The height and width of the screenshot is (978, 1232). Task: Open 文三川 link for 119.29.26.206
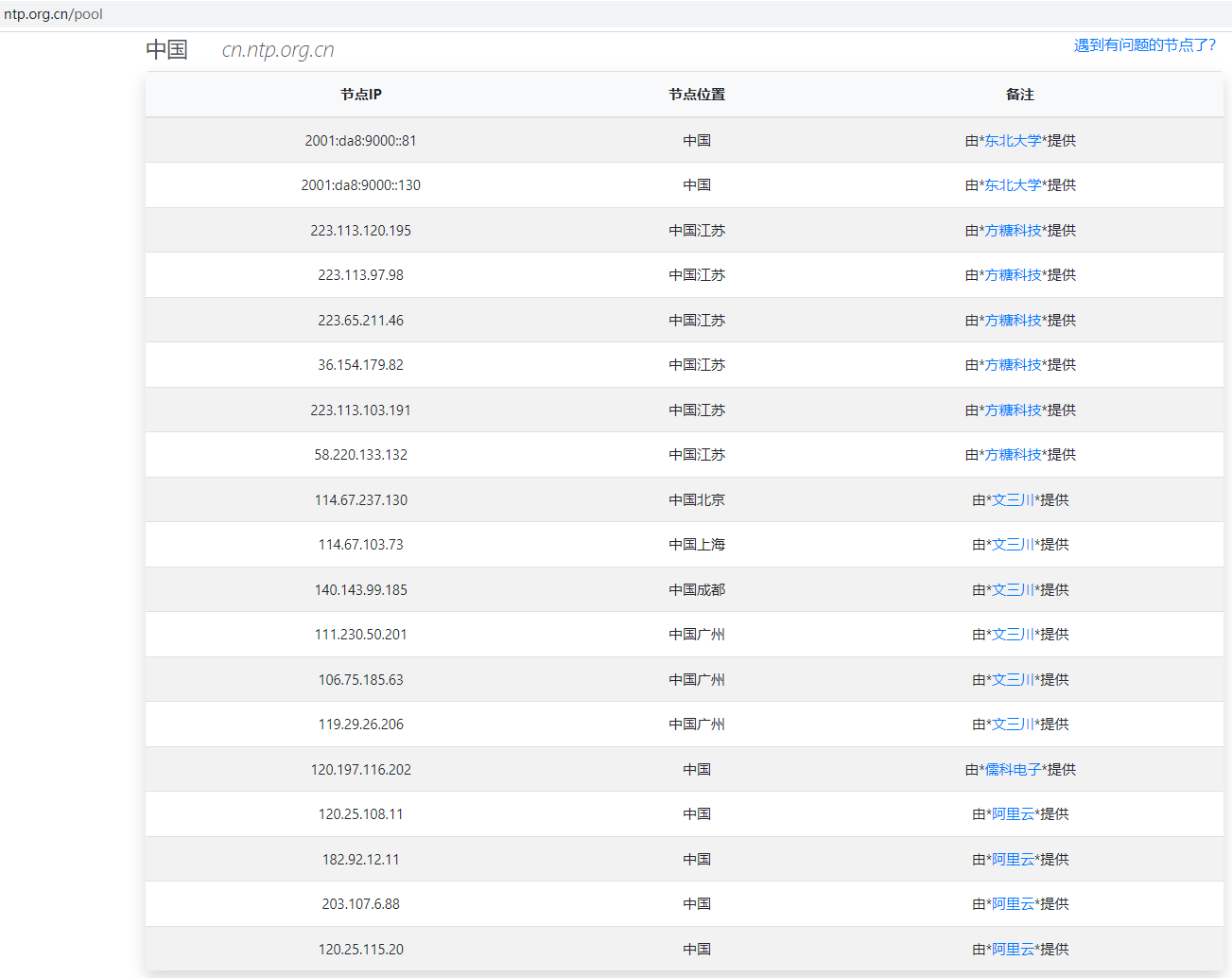click(1013, 725)
